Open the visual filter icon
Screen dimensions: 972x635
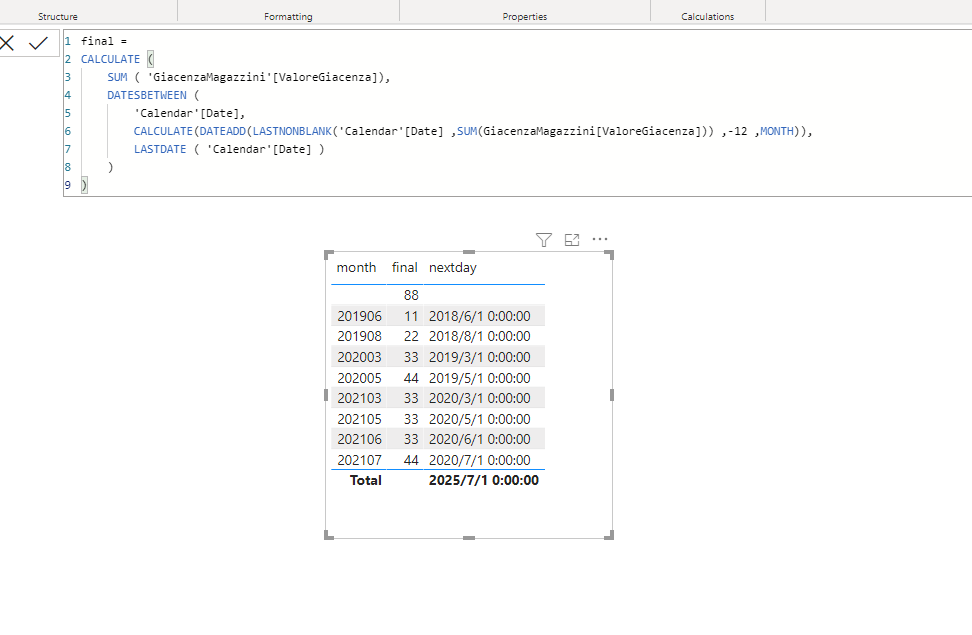pos(544,239)
